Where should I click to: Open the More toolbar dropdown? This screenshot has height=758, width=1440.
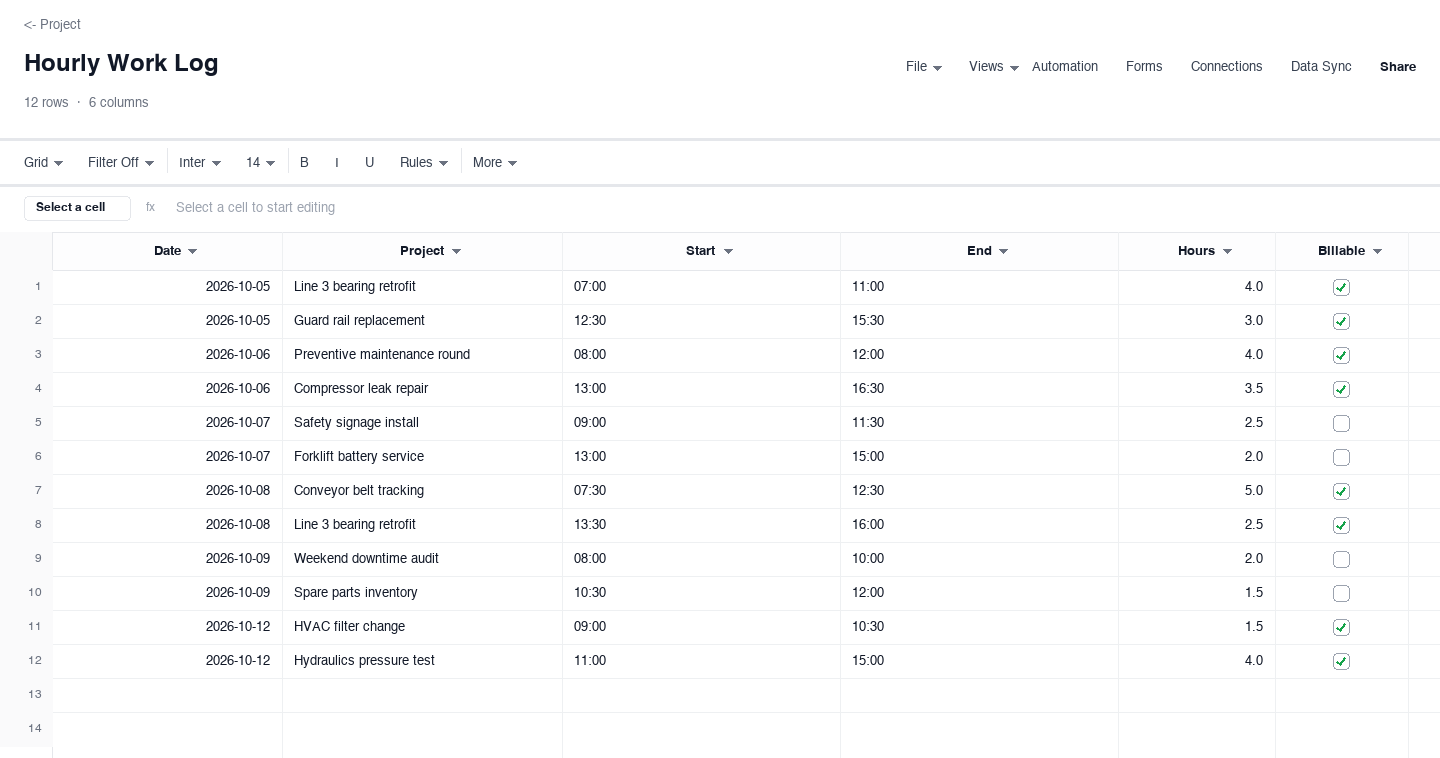point(495,163)
